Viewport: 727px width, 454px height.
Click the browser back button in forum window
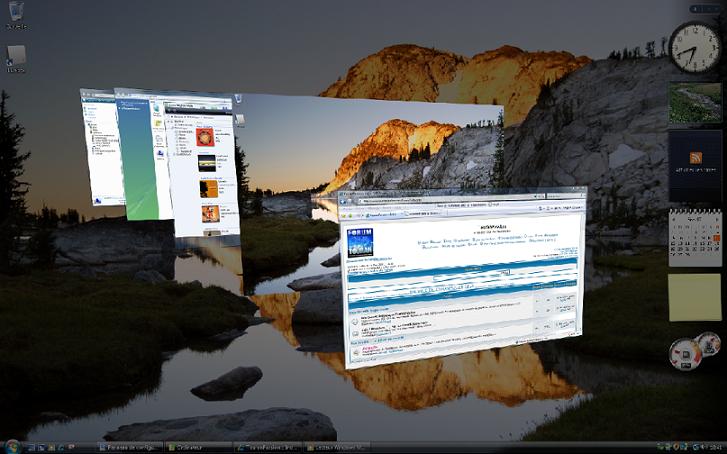pyautogui.click(x=345, y=202)
